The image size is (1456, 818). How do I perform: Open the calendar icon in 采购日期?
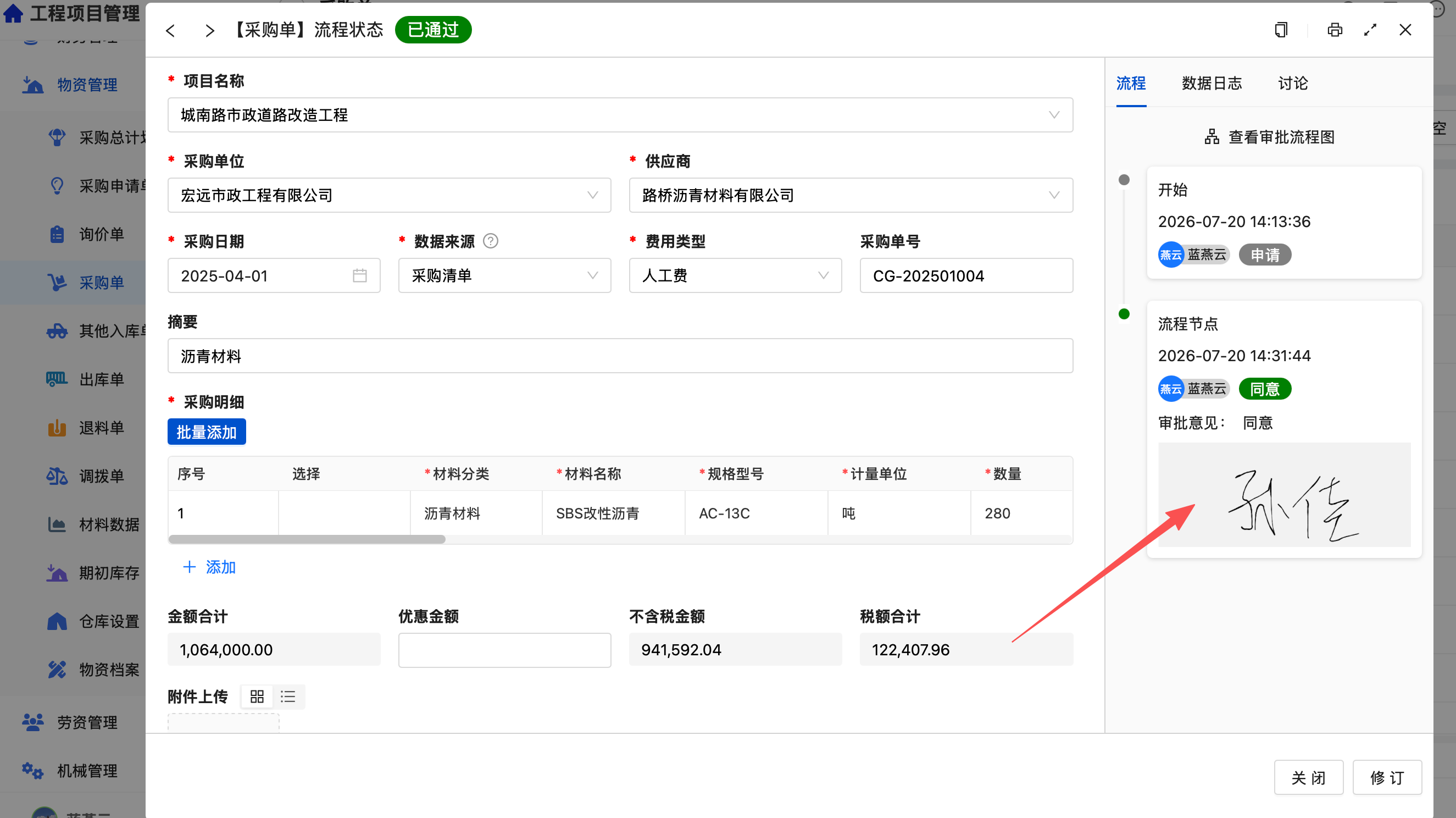tap(359, 275)
